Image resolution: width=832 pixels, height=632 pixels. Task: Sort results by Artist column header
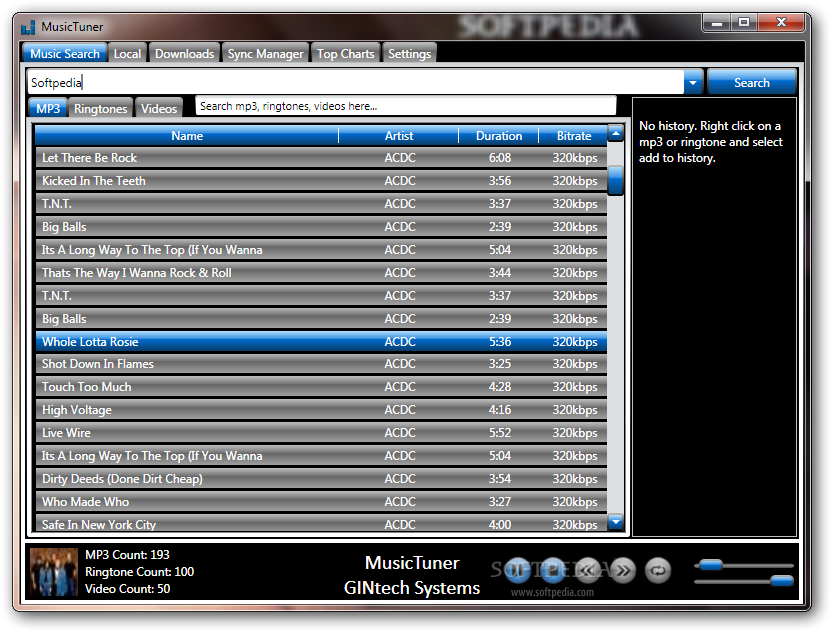(x=398, y=136)
